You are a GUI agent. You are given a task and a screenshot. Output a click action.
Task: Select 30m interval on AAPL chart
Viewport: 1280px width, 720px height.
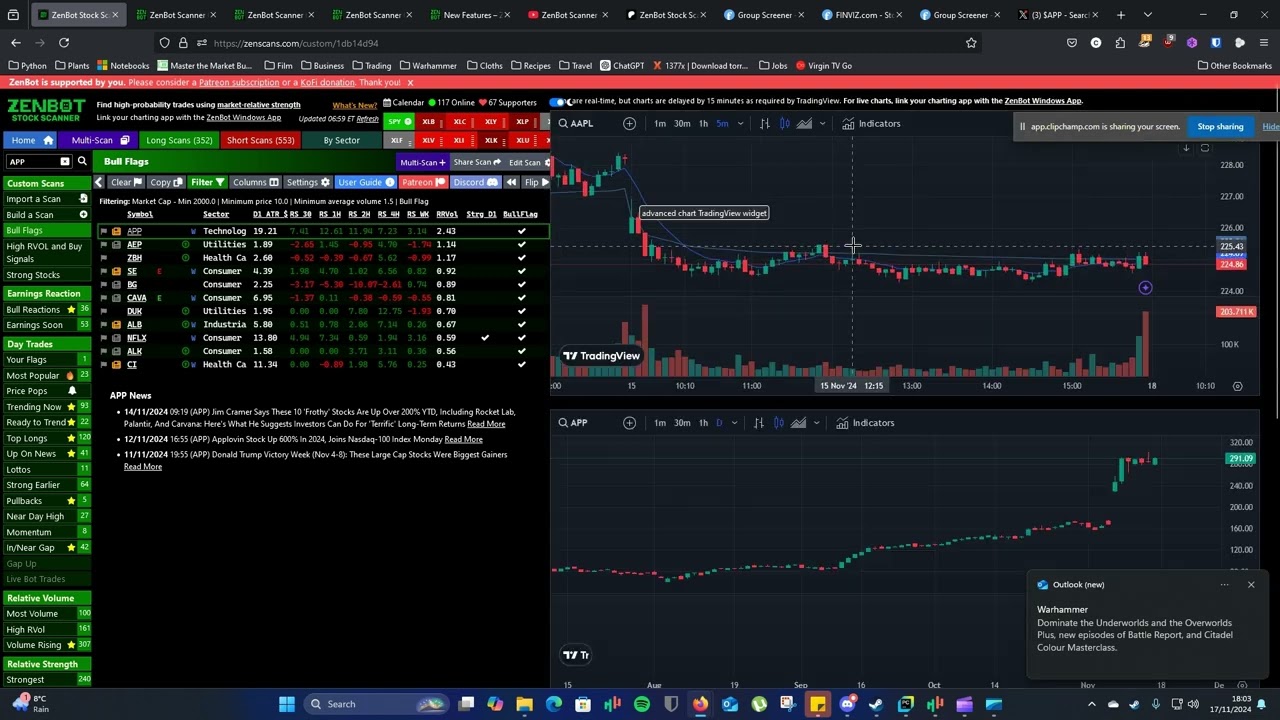pos(682,124)
